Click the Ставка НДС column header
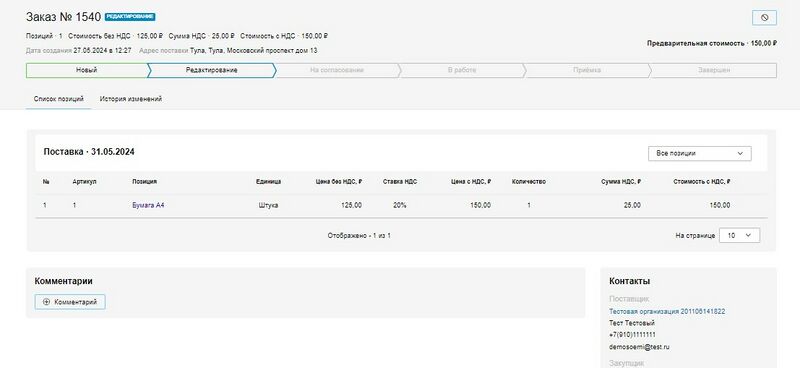Screen dimensions: 800x368 coord(400,182)
